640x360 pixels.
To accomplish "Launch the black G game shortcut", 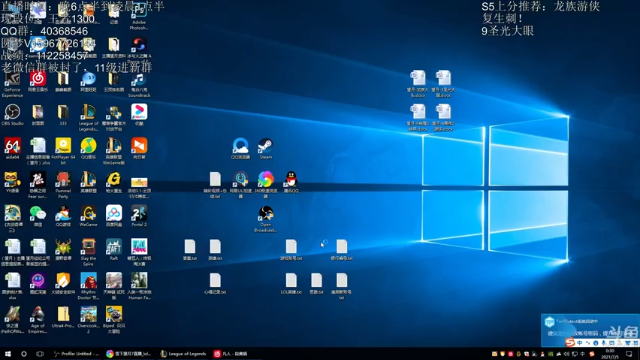I will (x=113, y=182).
